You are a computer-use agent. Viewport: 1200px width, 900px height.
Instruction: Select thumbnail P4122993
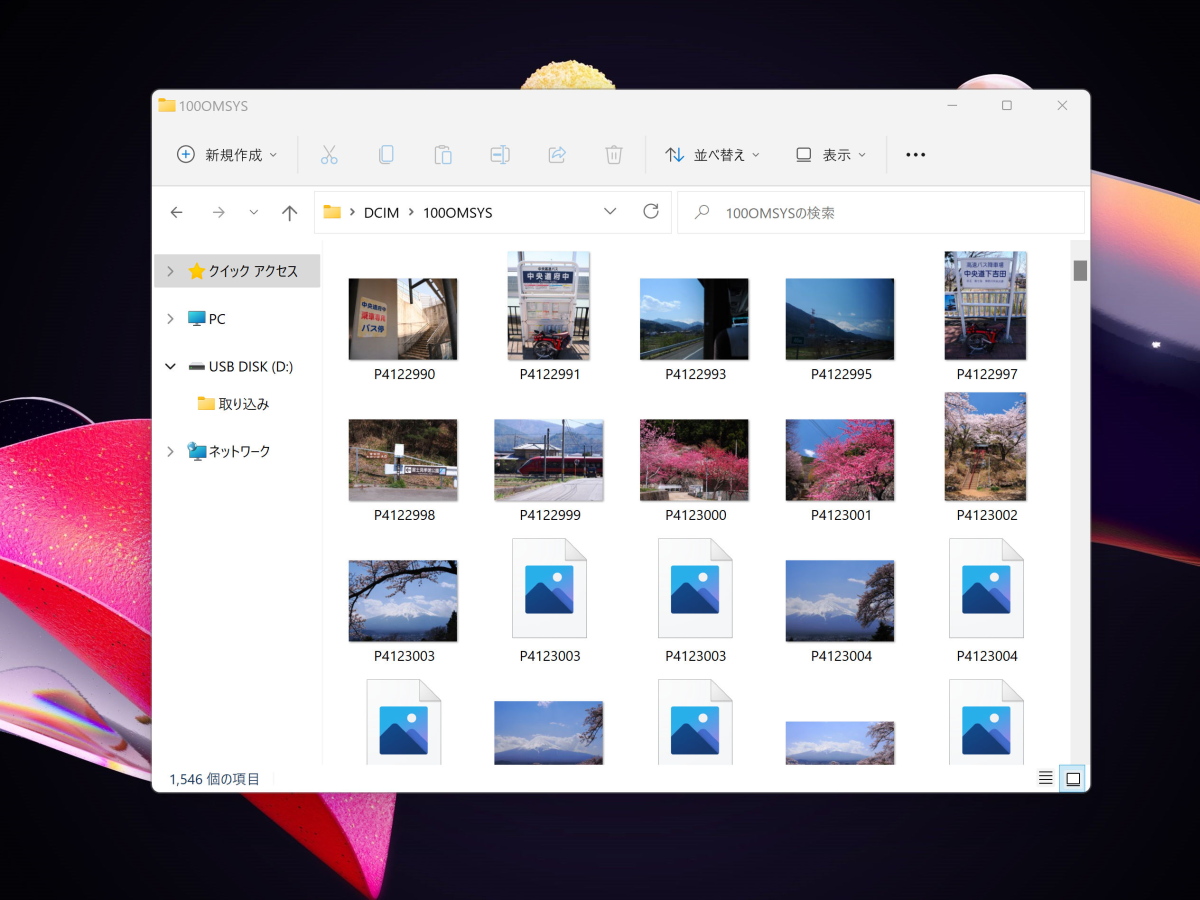click(x=694, y=319)
